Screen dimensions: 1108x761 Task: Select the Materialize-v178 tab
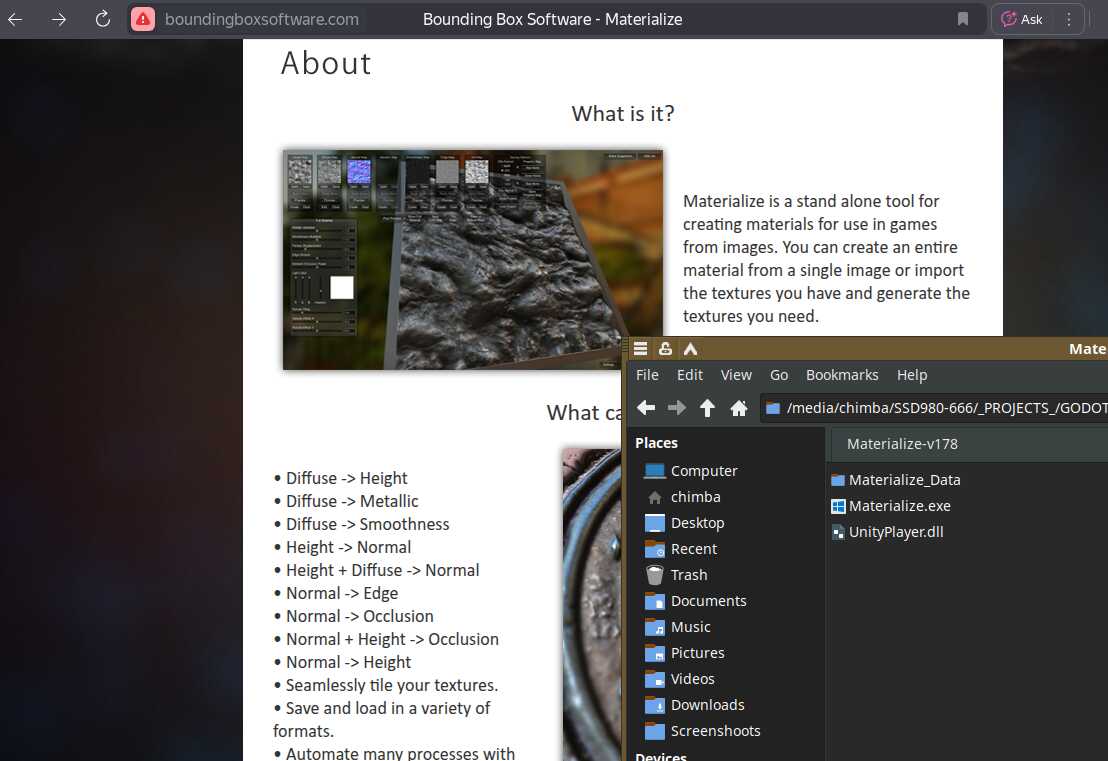coord(902,444)
